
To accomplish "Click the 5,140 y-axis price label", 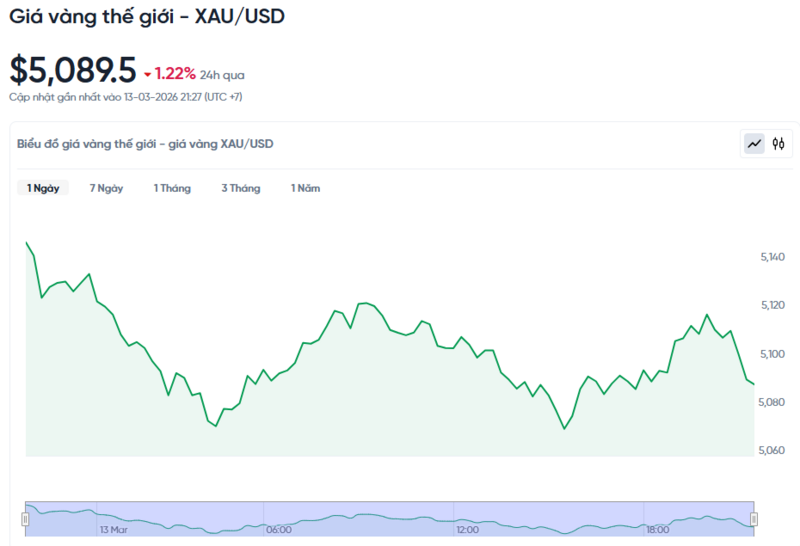I will point(774,258).
